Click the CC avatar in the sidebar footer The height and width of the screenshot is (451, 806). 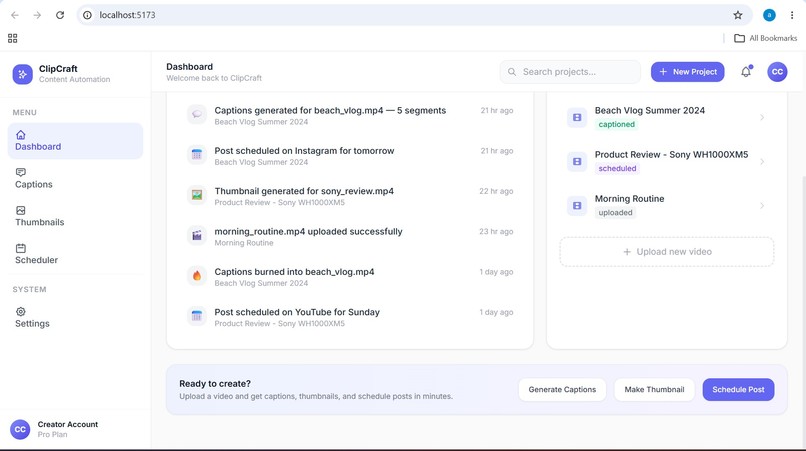tap(20, 429)
